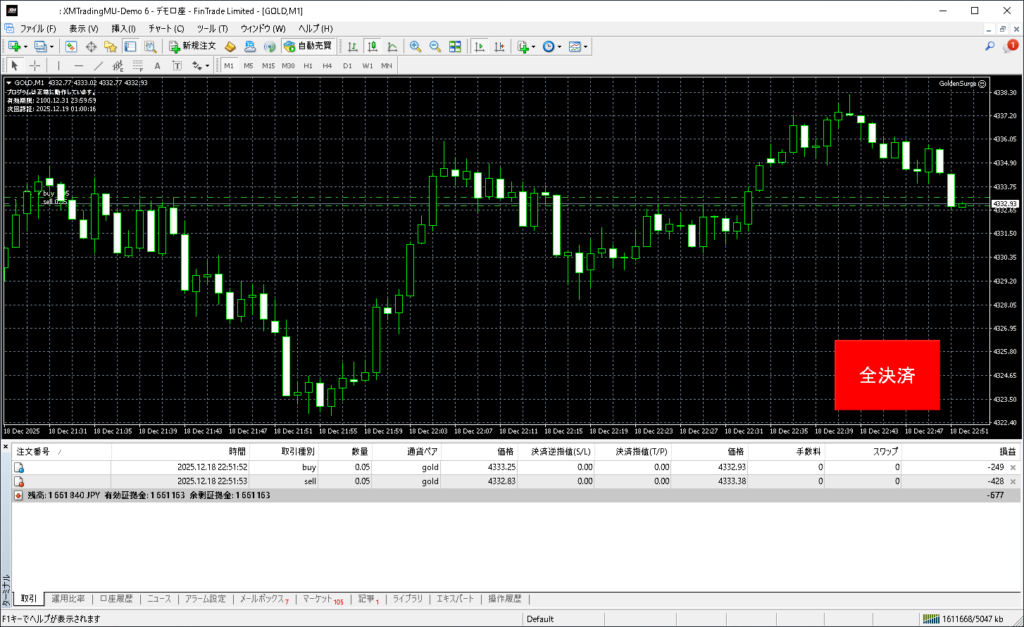Open the チャート (C) menu

coord(166,29)
